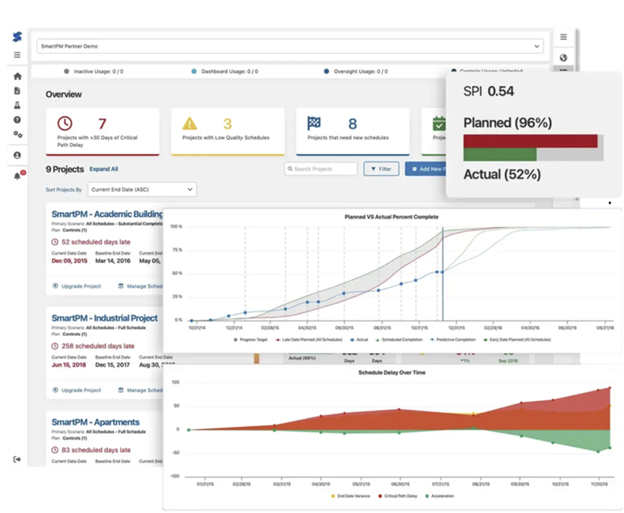Click clock icon beside 258 scheduled days late
Screen dimensions: 624x513
(x=55, y=346)
